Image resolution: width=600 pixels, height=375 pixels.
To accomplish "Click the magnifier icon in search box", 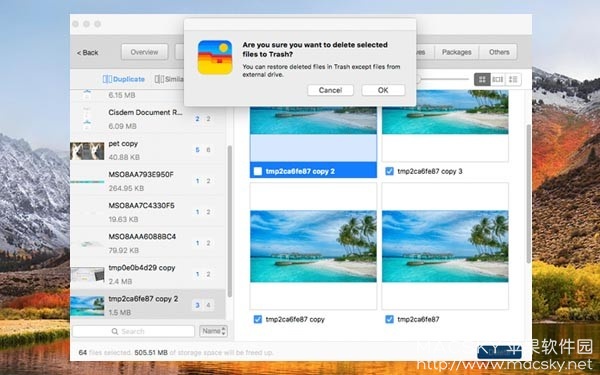I will (114, 331).
